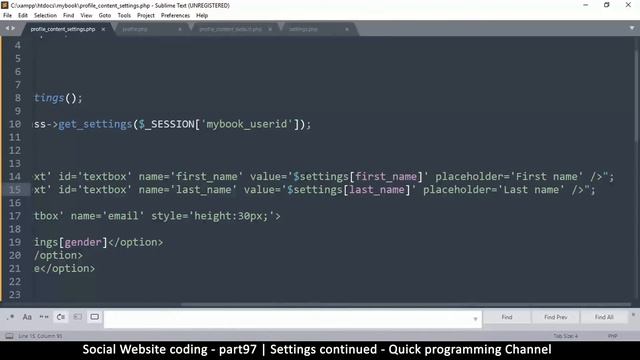Click $settings[first_name] value text
The height and width of the screenshot is (360, 640).
click(358, 177)
